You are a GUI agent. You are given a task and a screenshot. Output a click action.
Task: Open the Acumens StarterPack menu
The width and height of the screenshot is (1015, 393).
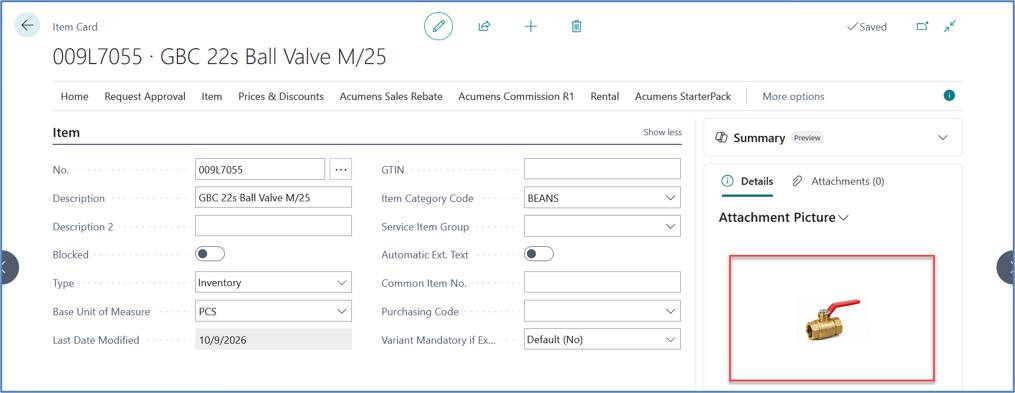click(x=683, y=96)
